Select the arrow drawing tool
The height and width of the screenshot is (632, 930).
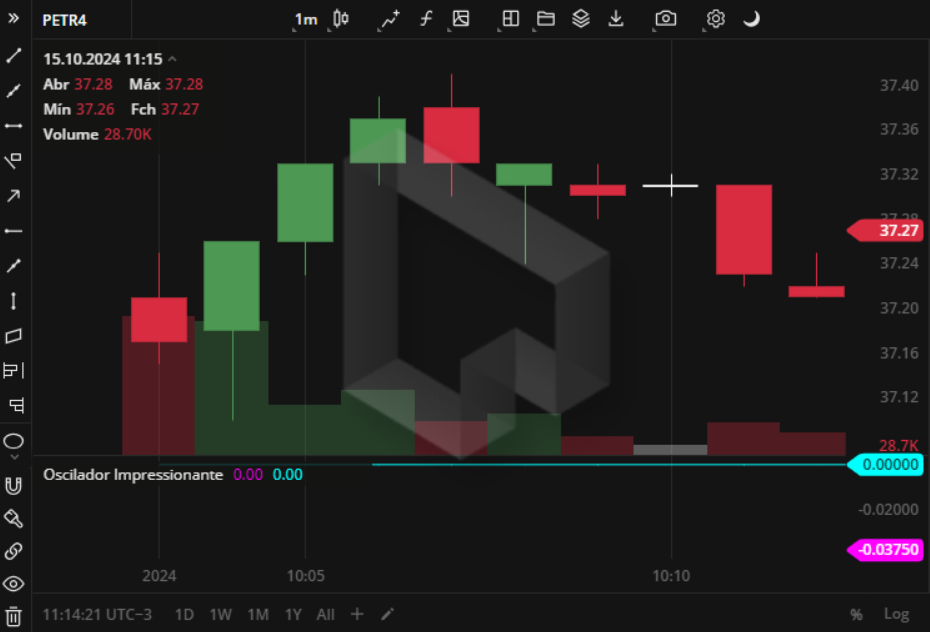[14, 196]
